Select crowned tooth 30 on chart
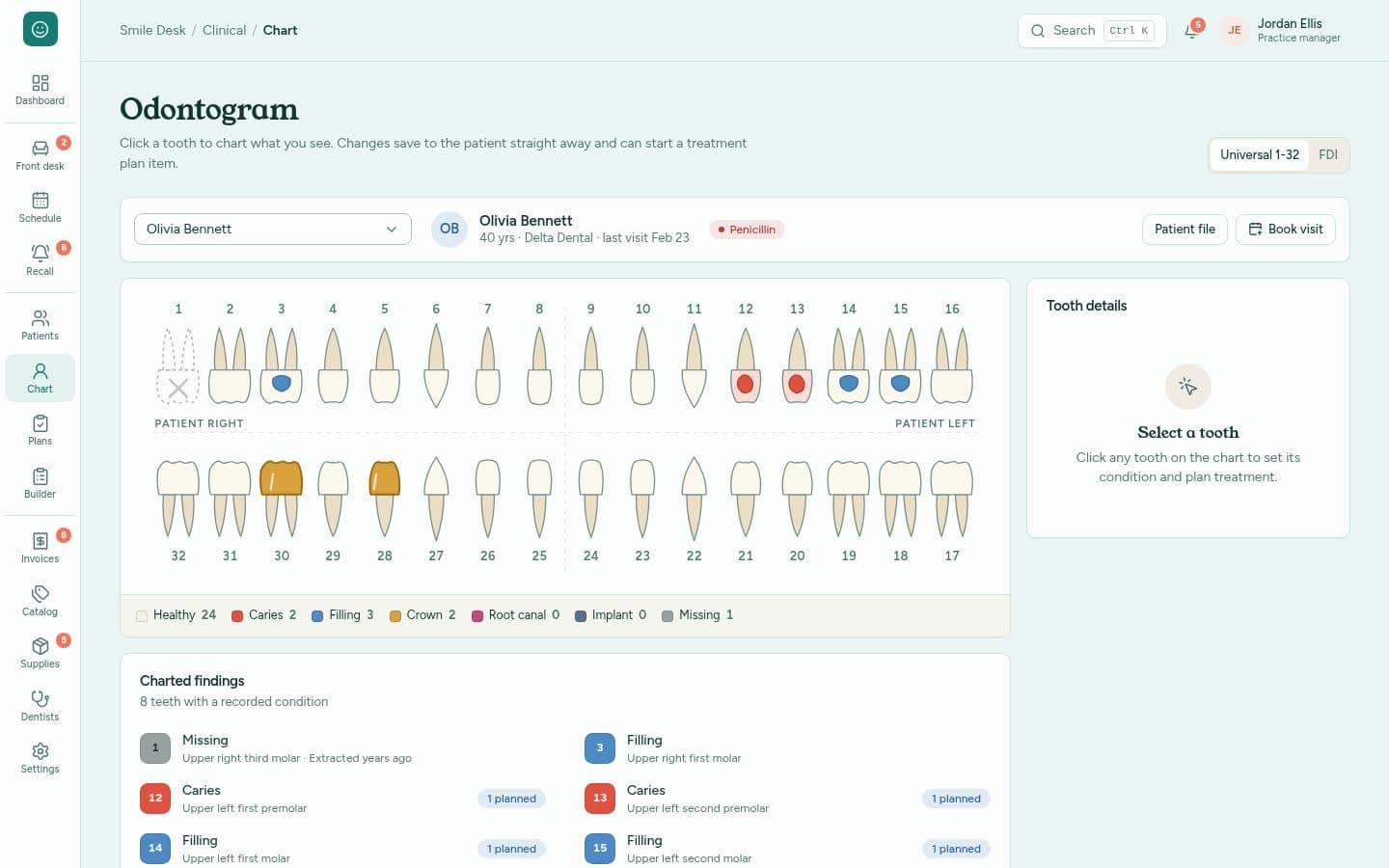Viewport: 1389px width, 868px height. point(282,498)
